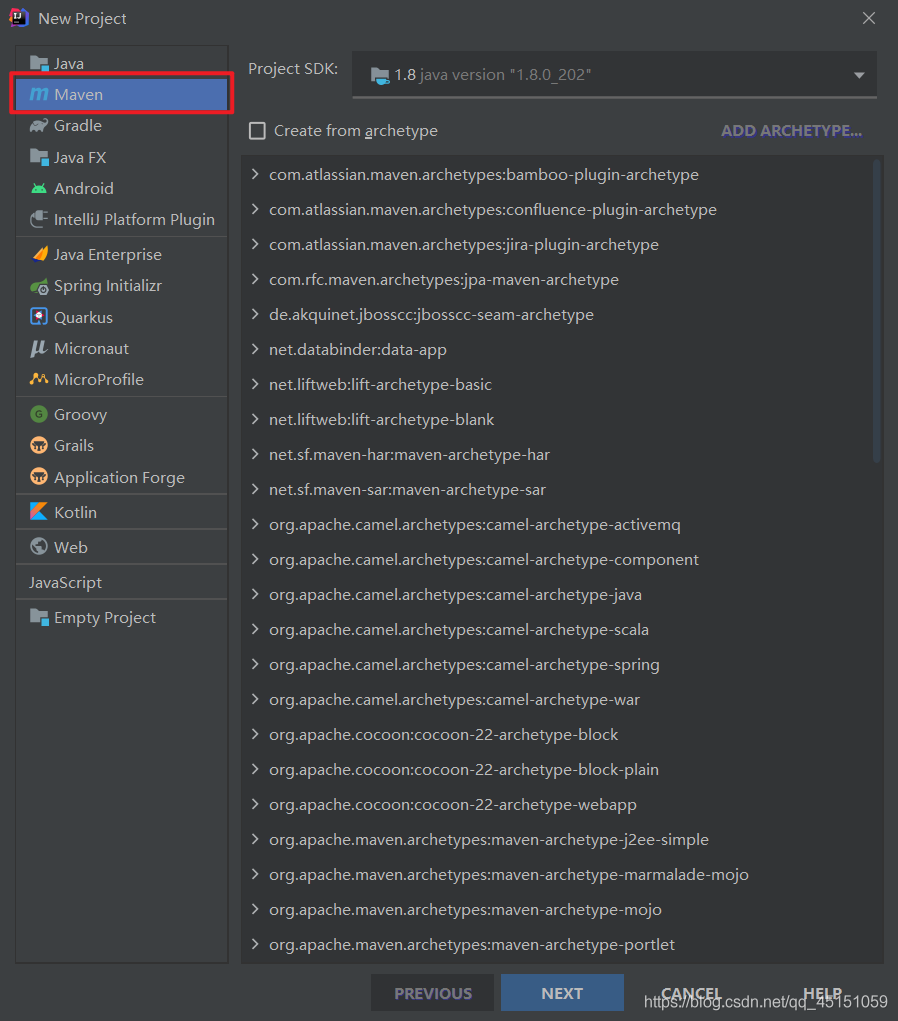The height and width of the screenshot is (1021, 898).
Task: Expand bamboo-plugin-archetype entry
Action: 255,175
